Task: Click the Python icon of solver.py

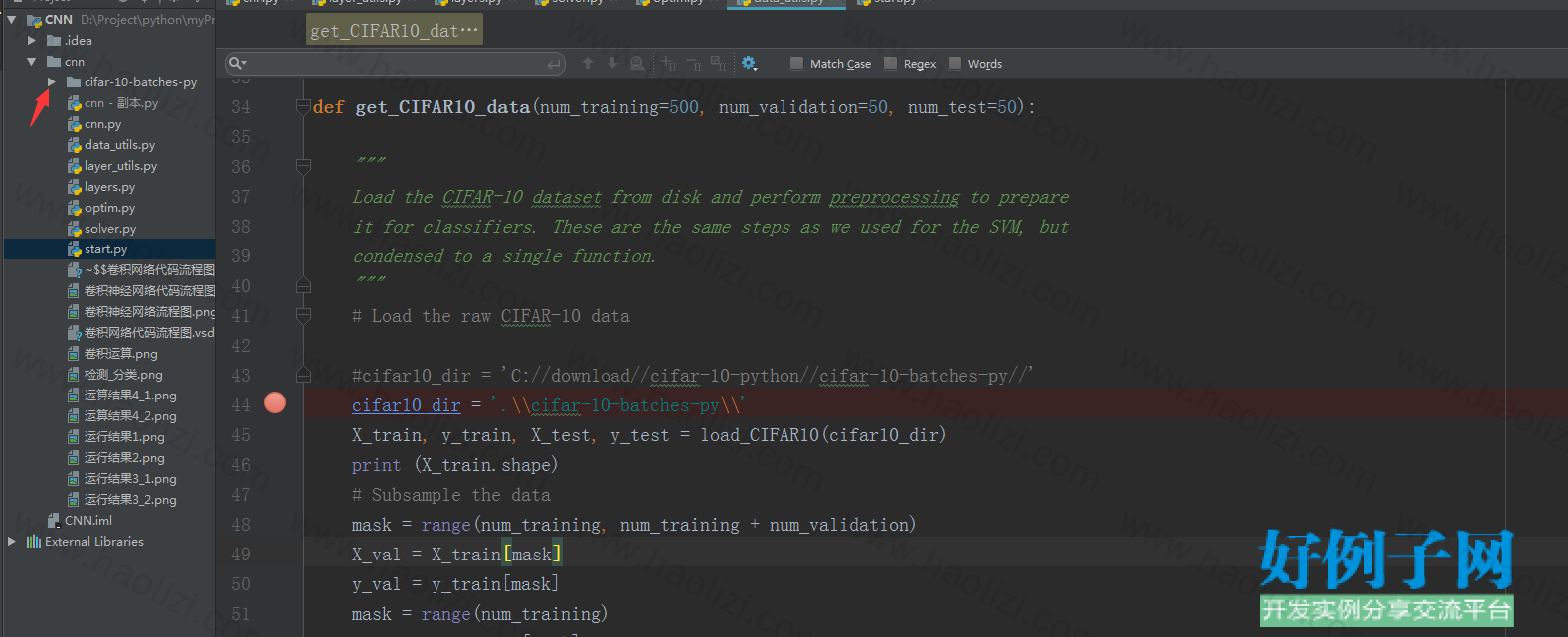Action: tap(74, 229)
